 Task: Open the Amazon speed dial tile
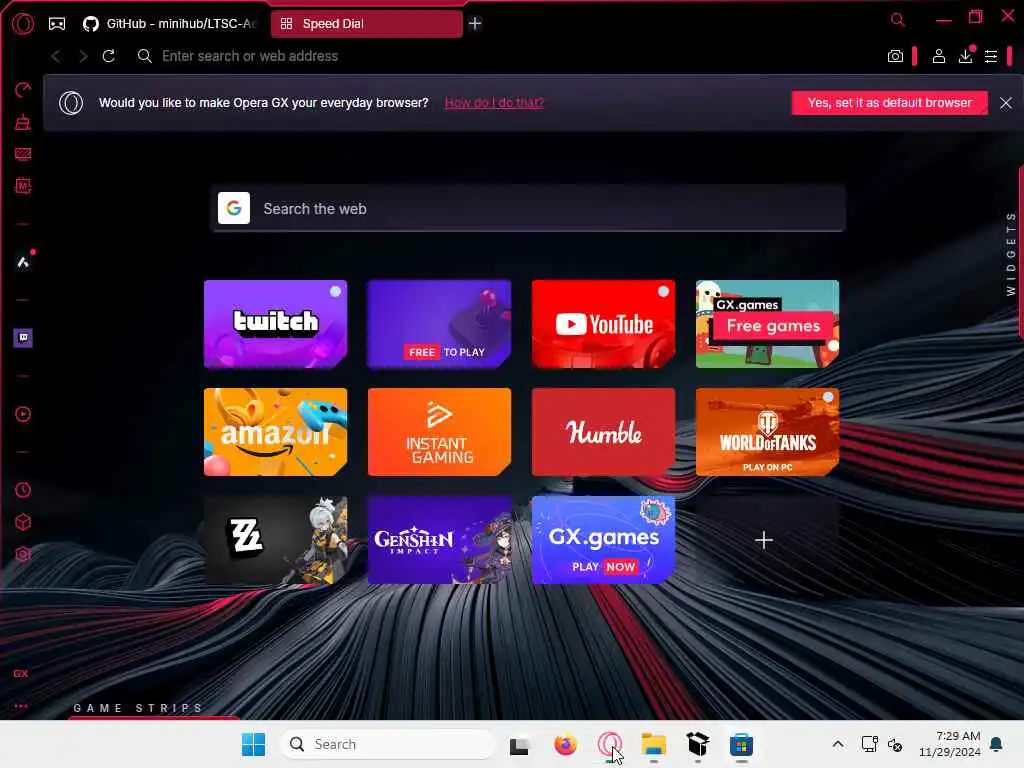click(x=276, y=432)
